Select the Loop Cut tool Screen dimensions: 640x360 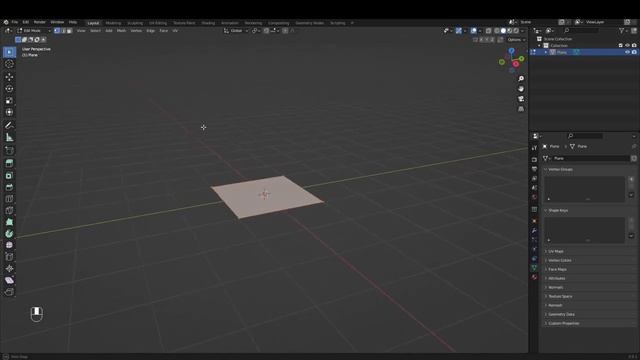[9, 199]
